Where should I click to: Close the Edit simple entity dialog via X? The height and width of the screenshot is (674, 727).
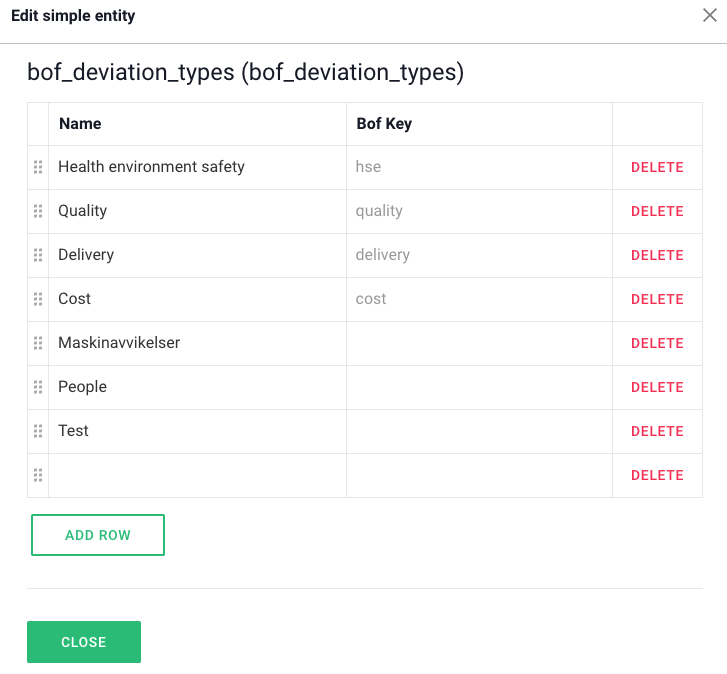point(710,15)
